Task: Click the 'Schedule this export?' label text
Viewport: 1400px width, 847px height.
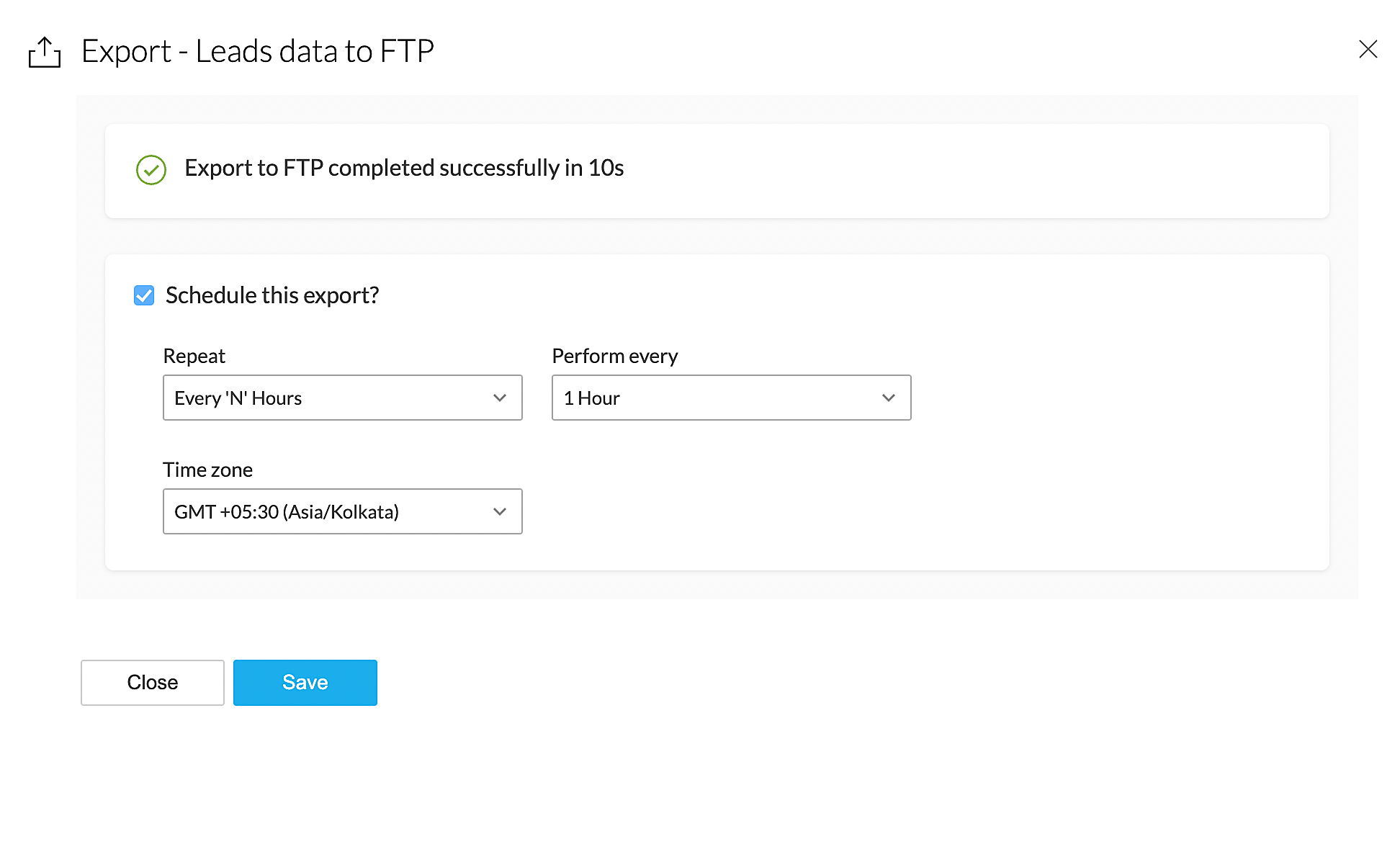Action: coord(272,295)
